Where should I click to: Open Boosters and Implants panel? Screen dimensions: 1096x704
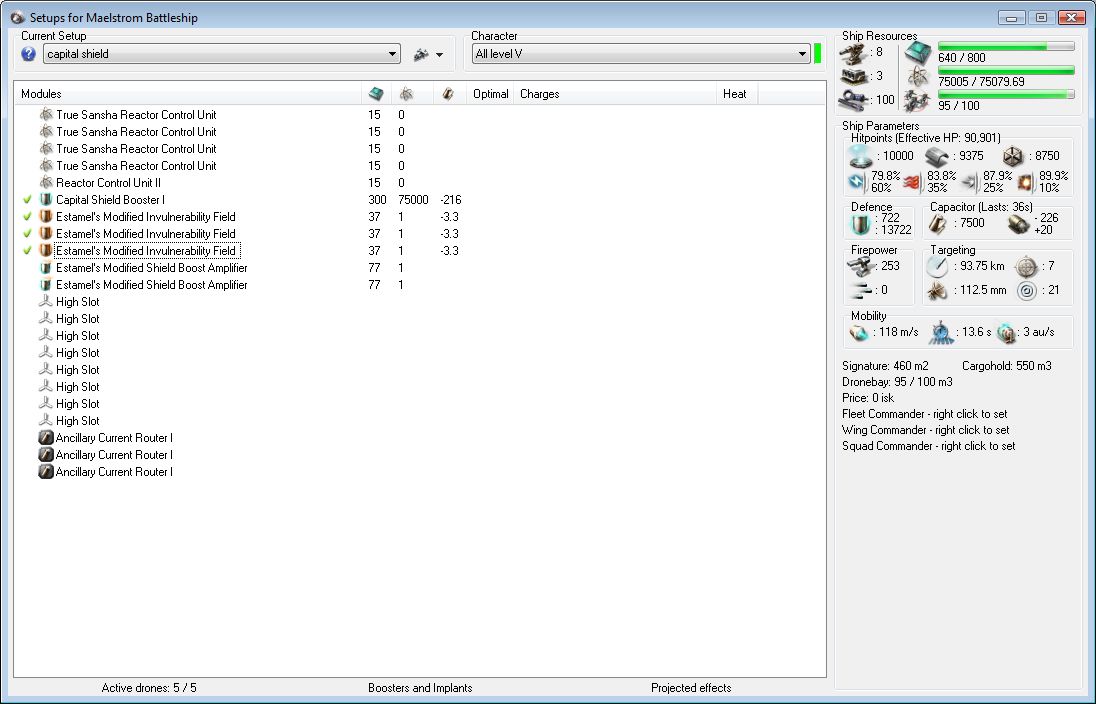coord(420,688)
